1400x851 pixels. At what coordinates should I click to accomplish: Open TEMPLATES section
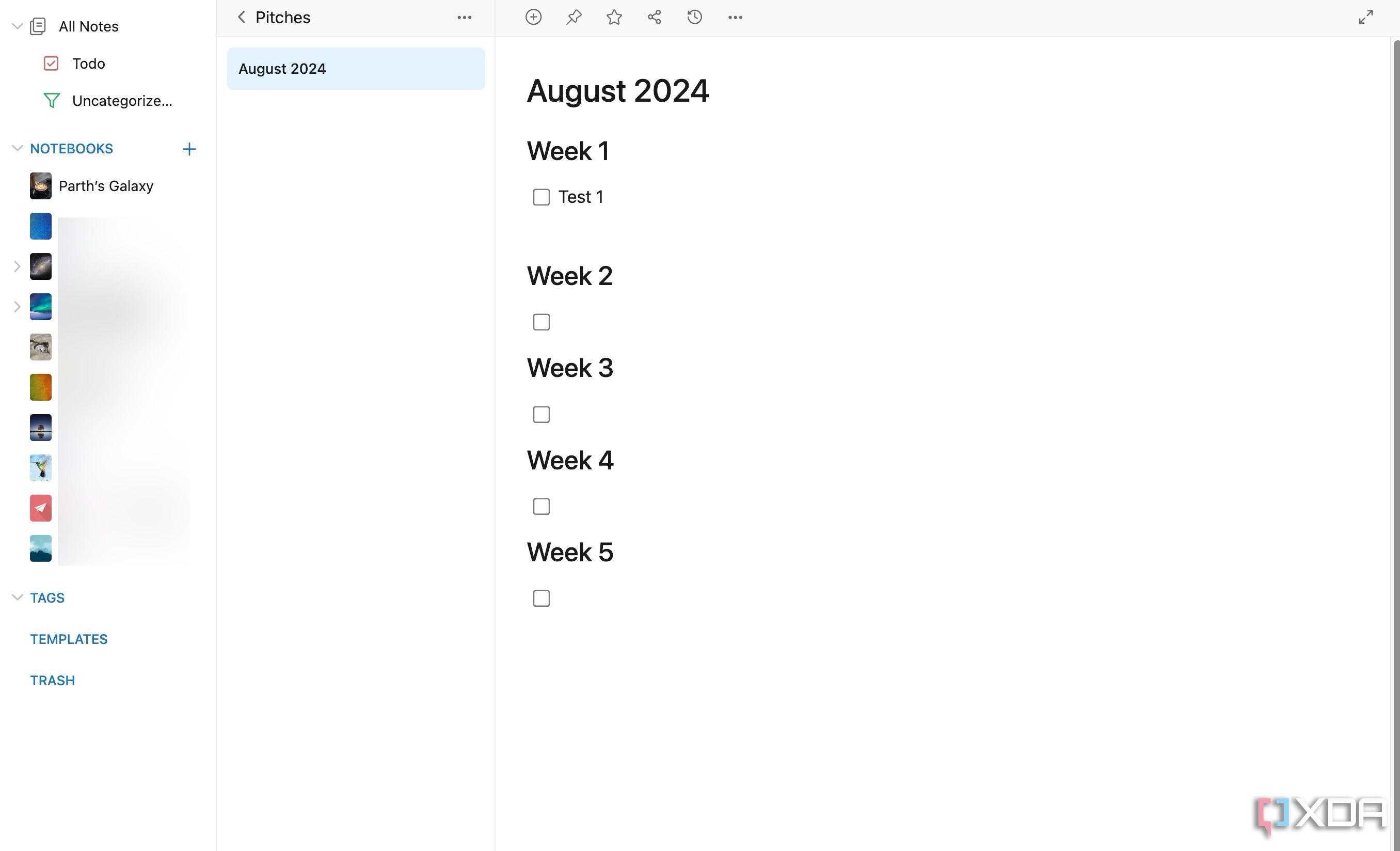69,638
